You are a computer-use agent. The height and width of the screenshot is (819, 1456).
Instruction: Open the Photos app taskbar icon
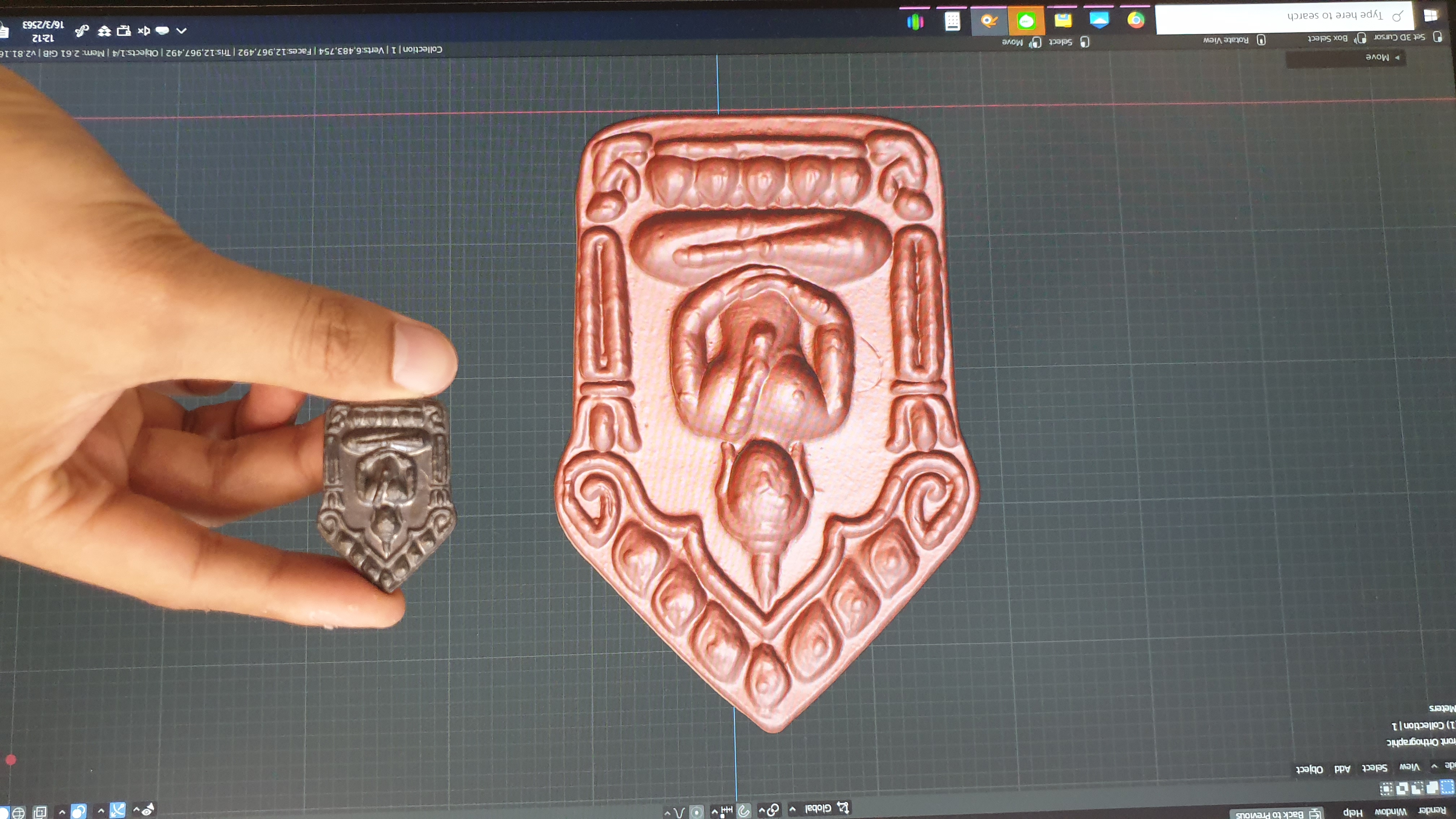tap(1099, 20)
